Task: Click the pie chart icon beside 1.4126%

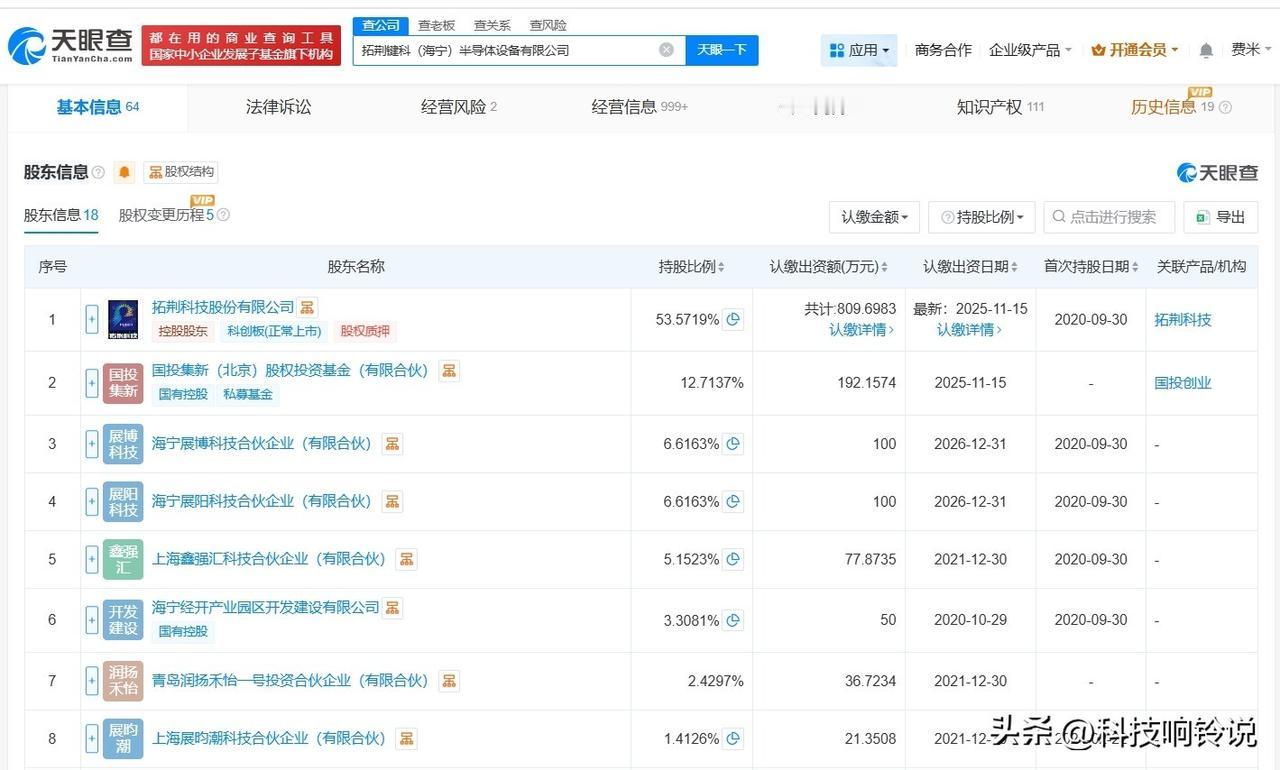Action: (x=733, y=739)
